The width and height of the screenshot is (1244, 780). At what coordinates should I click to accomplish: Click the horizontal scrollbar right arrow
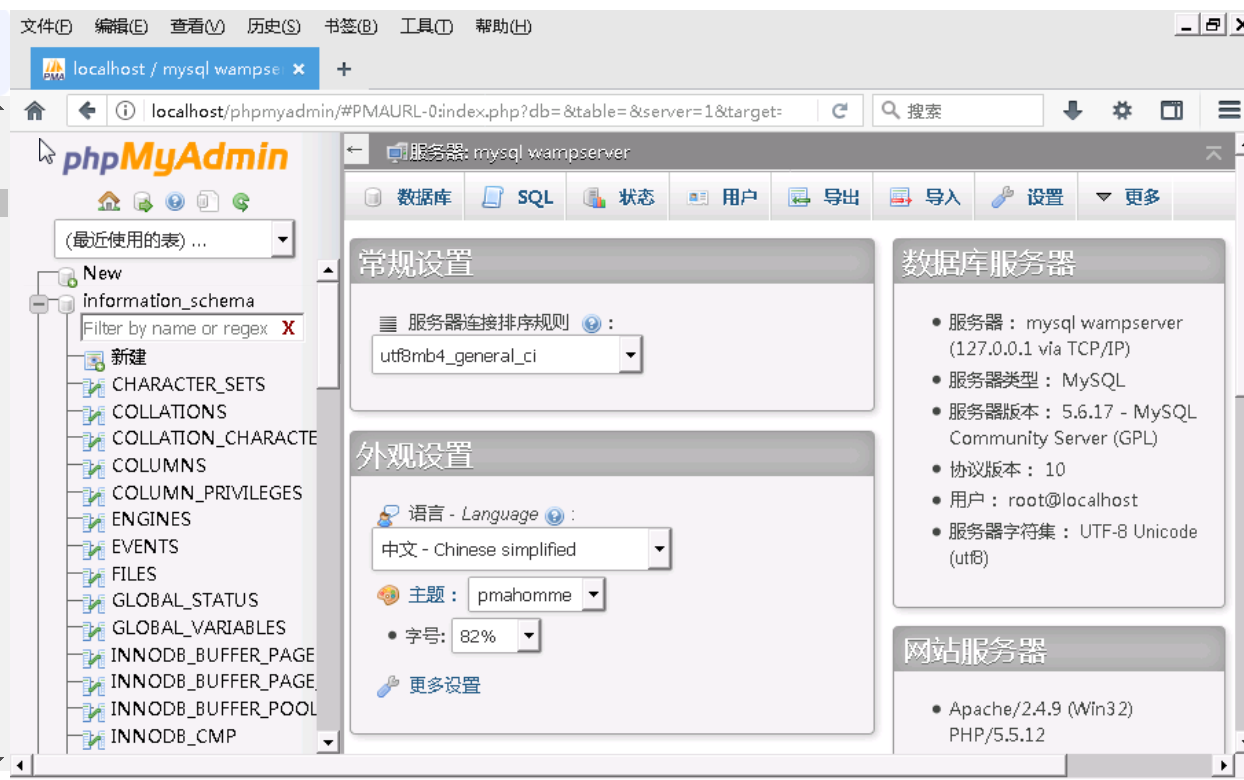point(1224,766)
